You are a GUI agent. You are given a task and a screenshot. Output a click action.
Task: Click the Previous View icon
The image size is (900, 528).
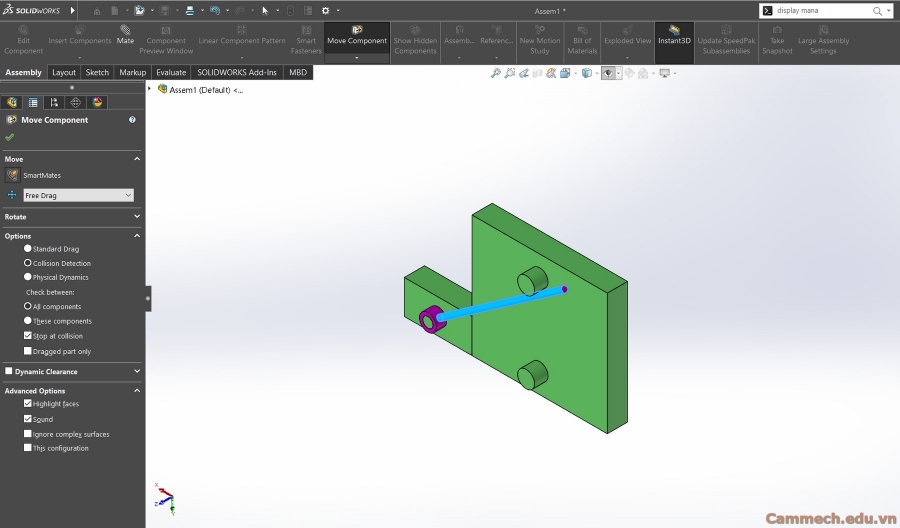coord(523,73)
